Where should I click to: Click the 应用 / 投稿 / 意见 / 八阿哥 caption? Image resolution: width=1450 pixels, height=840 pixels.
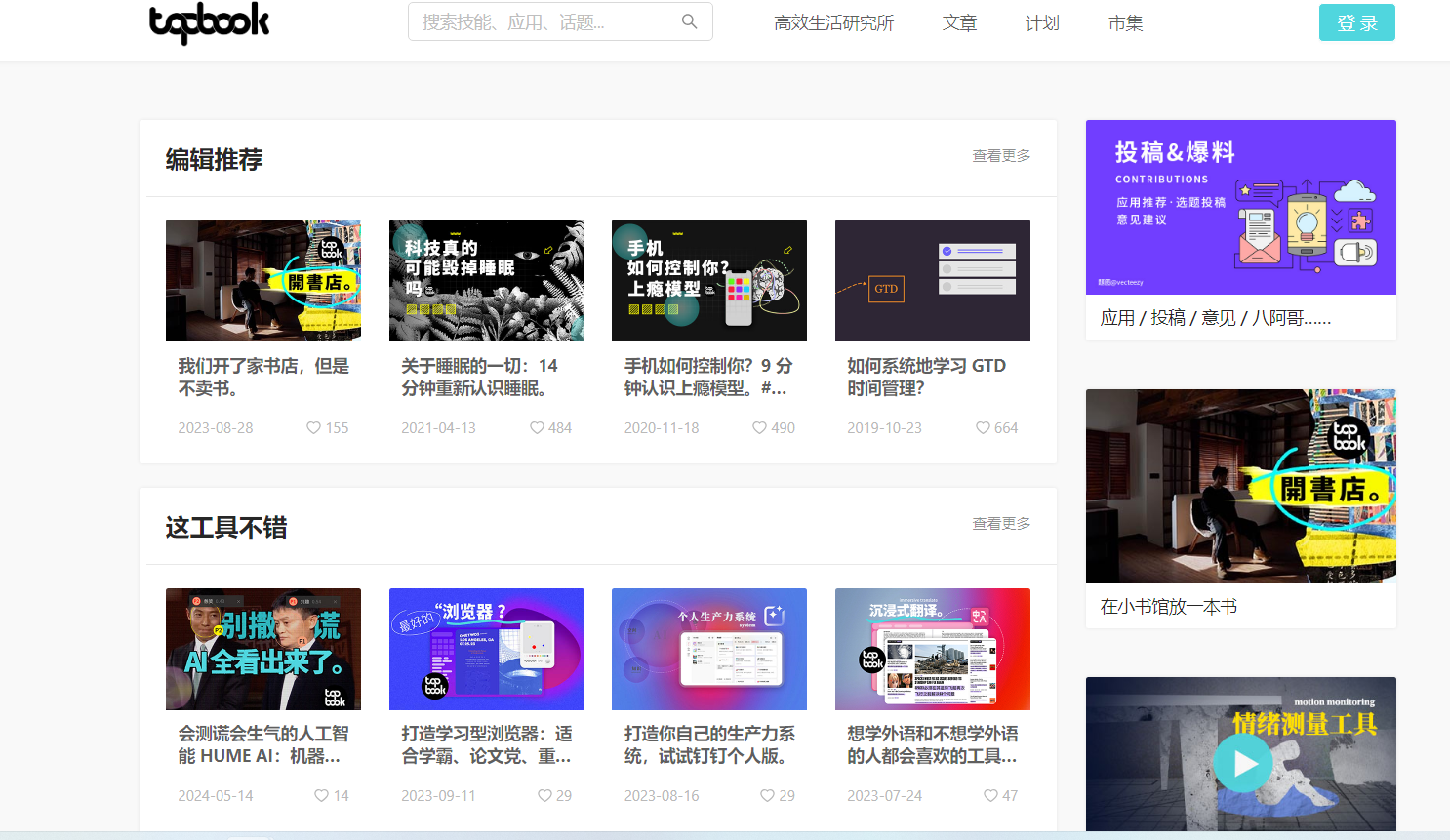[1216, 318]
